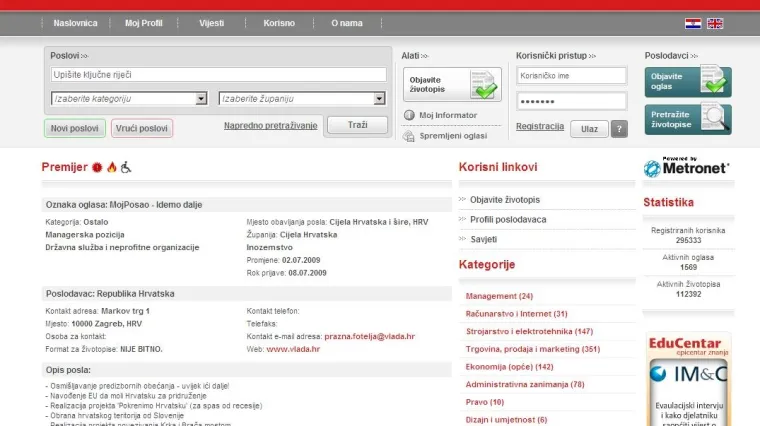Open the Korisno menu item
The image size is (760, 426).
pos(279,23)
